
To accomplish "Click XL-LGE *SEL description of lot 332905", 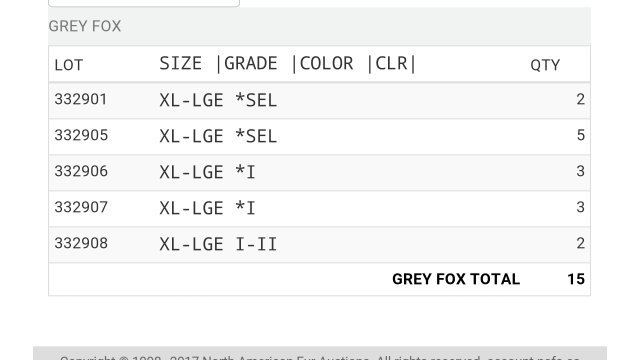I will pos(218,136).
